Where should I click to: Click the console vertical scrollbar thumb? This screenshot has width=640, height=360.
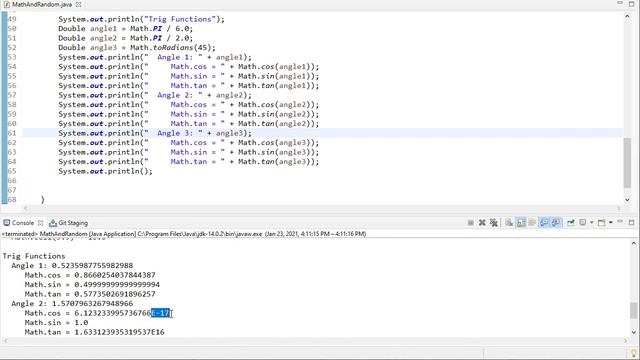pyautogui.click(x=633, y=310)
